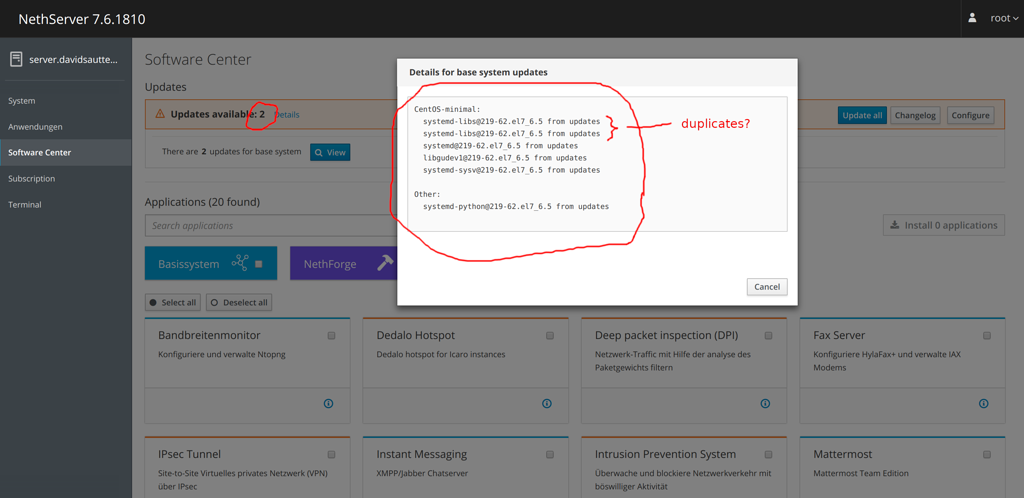This screenshot has width=1024, height=498.
Task: Select the Basissystem category tile
Action: click(211, 264)
